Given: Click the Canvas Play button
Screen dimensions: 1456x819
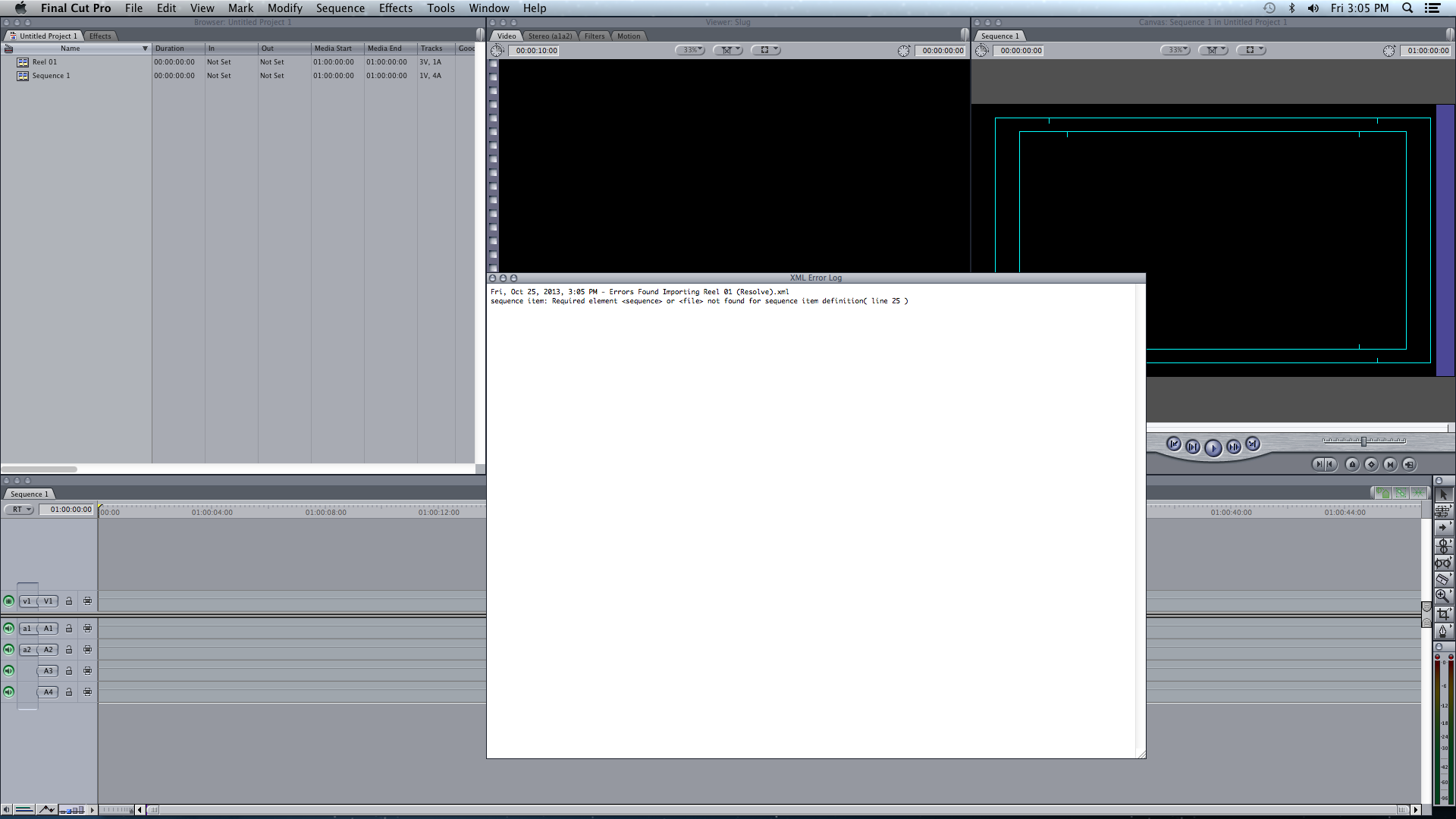Looking at the screenshot, I should [1213, 448].
